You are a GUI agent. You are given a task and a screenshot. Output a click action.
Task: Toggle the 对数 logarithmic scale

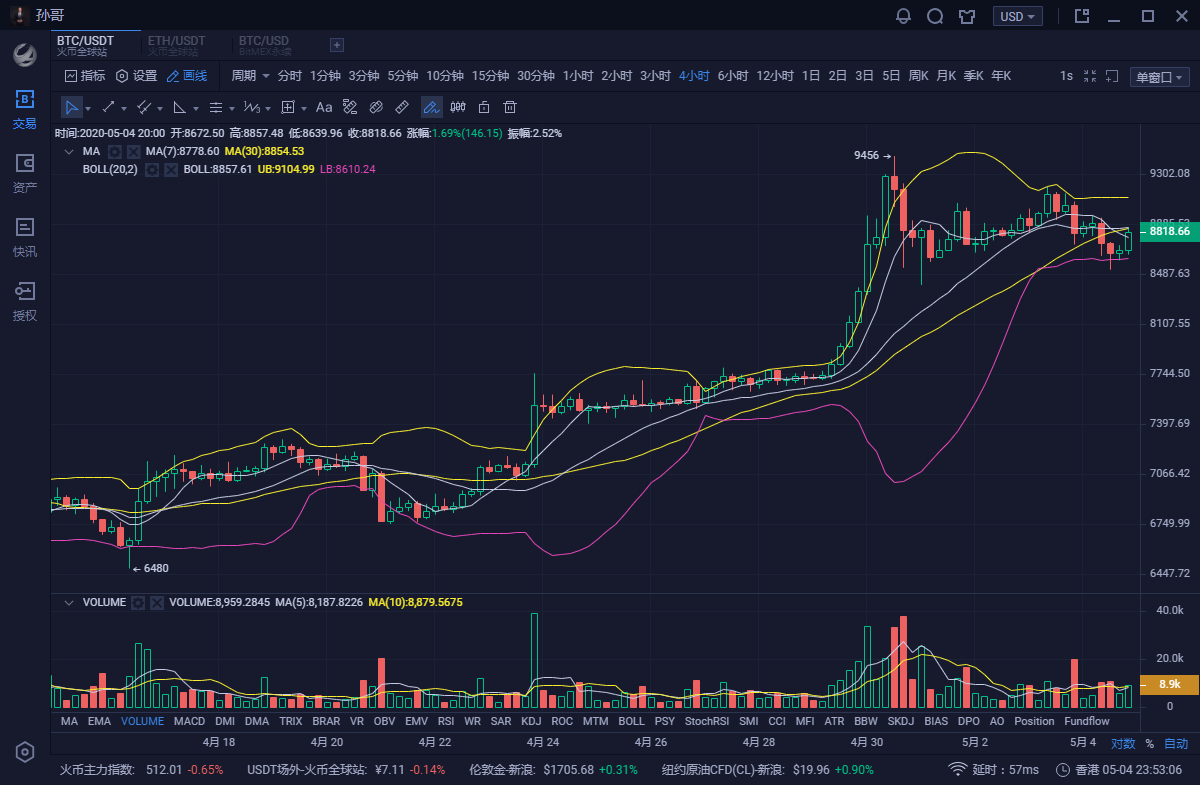point(1123,744)
